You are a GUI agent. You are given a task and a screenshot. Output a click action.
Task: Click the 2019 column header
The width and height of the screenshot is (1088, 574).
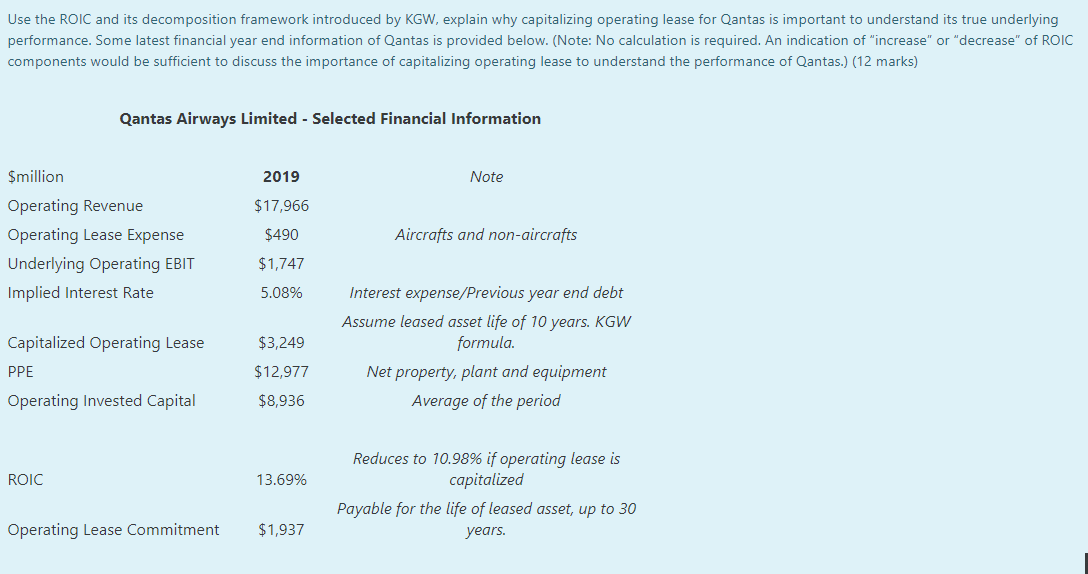point(282,177)
